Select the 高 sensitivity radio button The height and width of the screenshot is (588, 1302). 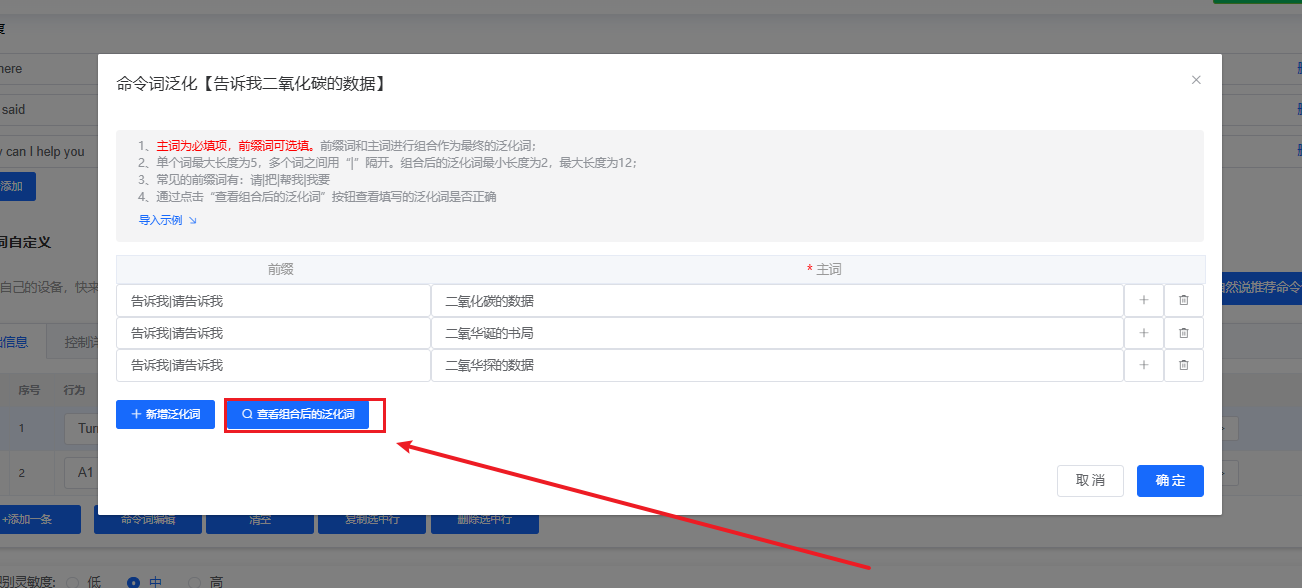[x=196, y=582]
